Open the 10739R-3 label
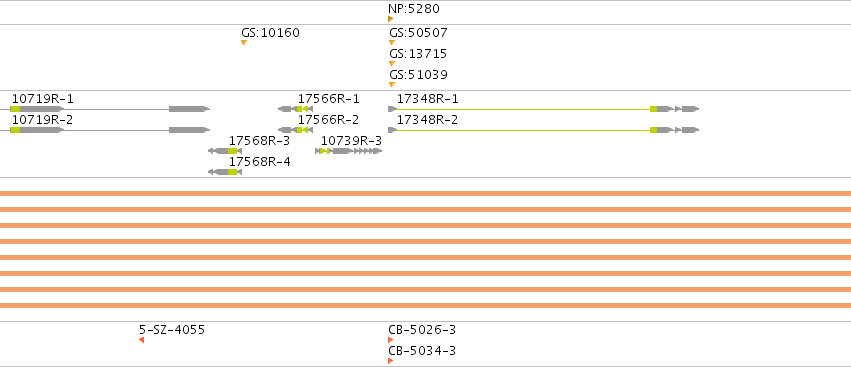Image resolution: width=851 pixels, height=367 pixels. (x=351, y=141)
